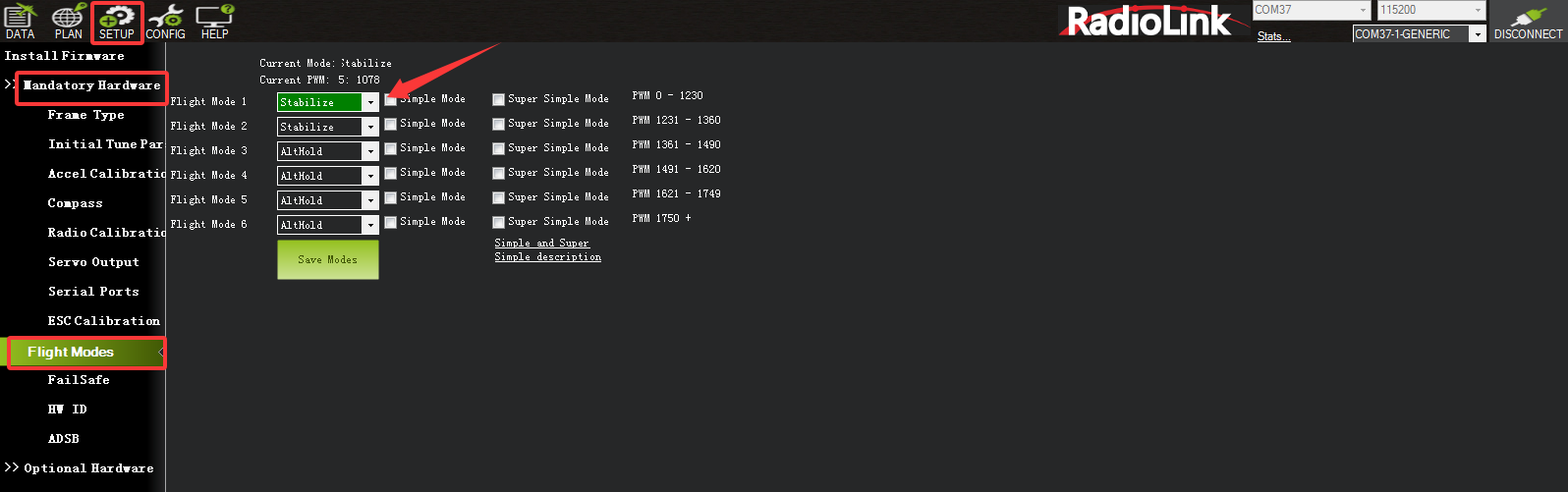Open the DATA flight data view
Viewport: 1568px width, 492px height.
[x=20, y=21]
